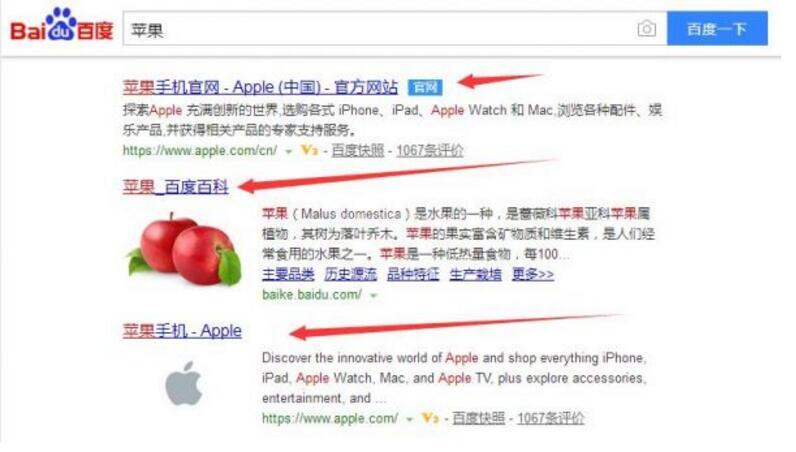Click the 官网 badge beside Apple result
Screen dimensions: 796x452
425,87
